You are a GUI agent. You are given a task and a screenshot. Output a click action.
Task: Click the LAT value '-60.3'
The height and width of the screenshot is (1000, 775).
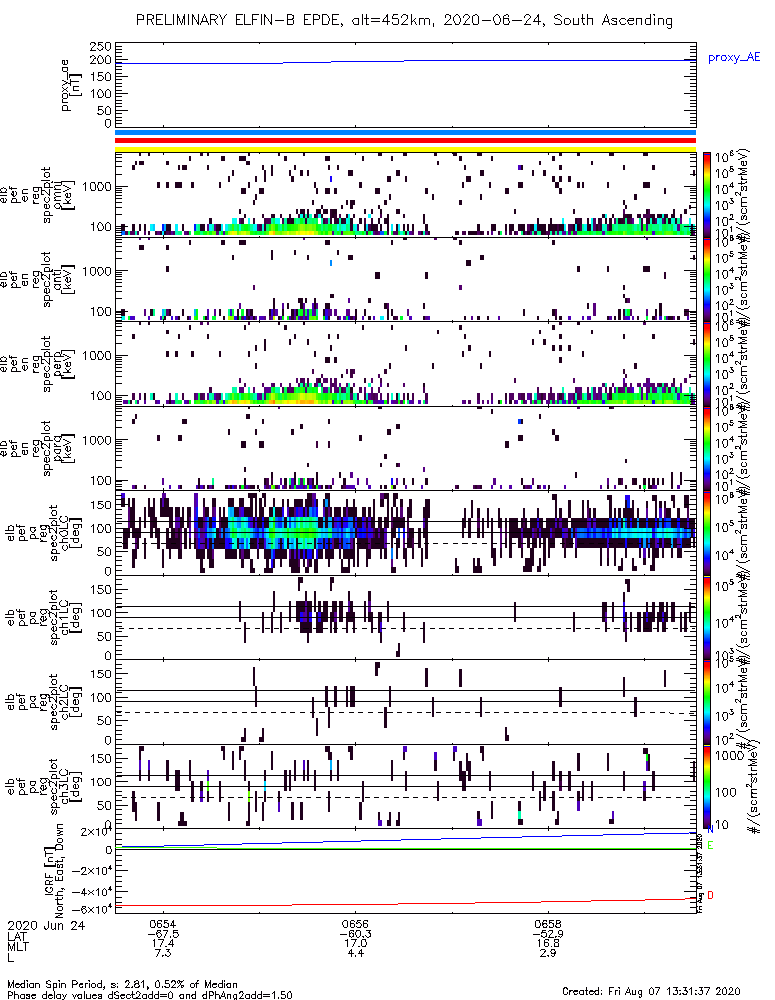coord(355,934)
